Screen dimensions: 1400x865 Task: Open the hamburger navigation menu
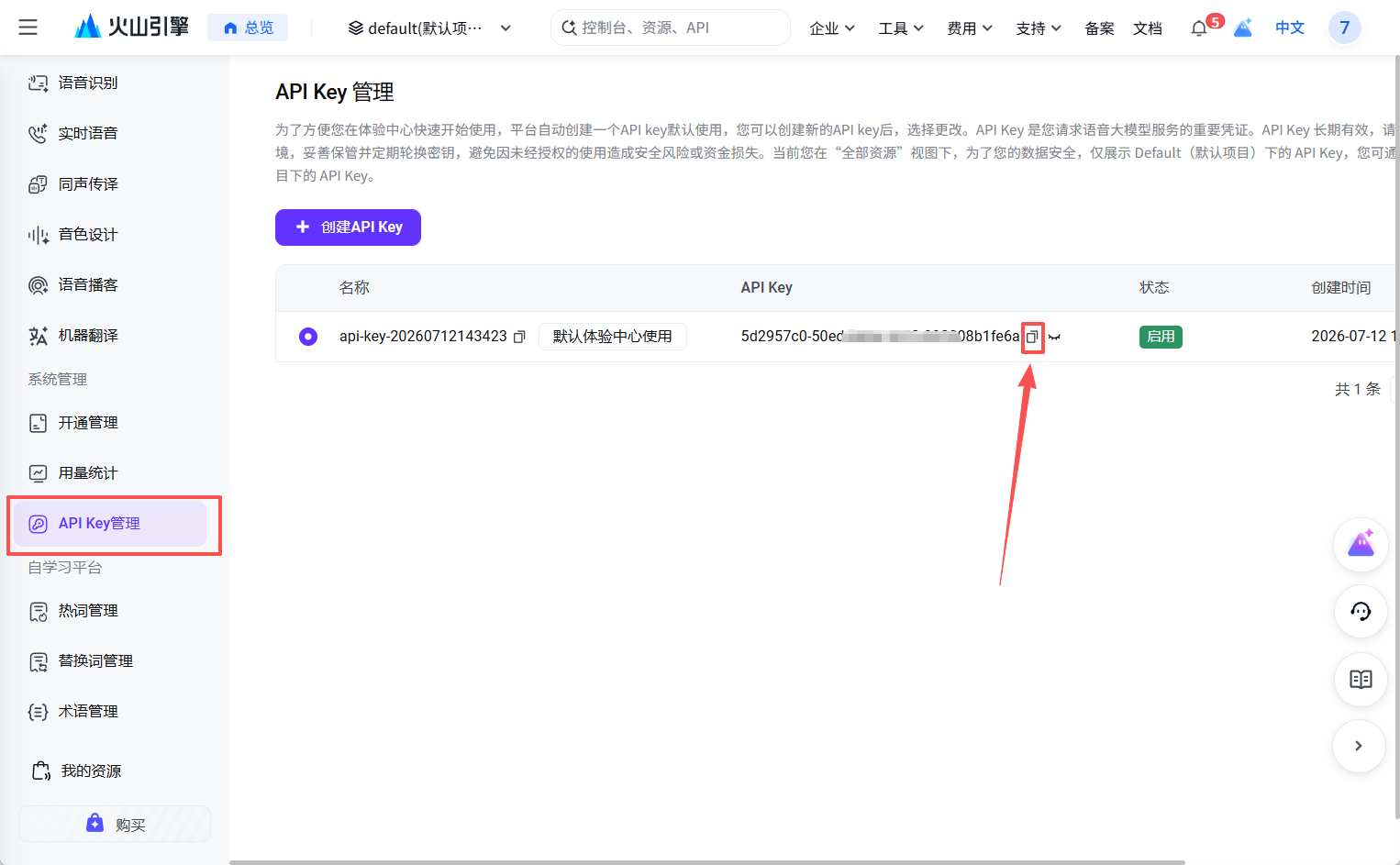(x=28, y=28)
